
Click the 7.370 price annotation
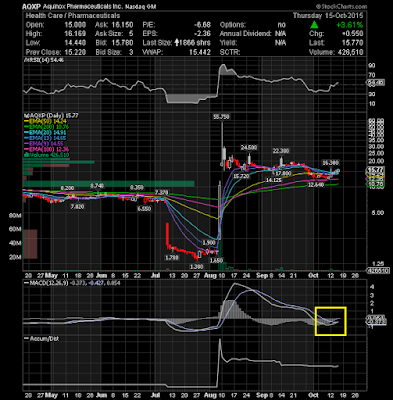[161, 192]
